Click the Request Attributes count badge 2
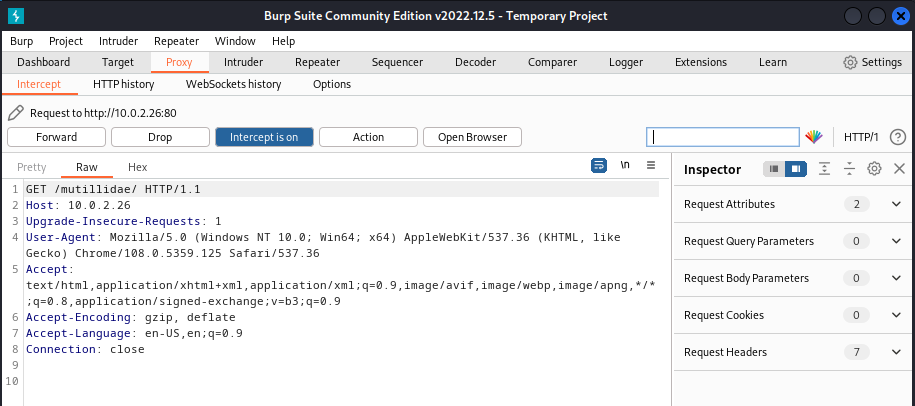915x406 pixels. [x=857, y=204]
